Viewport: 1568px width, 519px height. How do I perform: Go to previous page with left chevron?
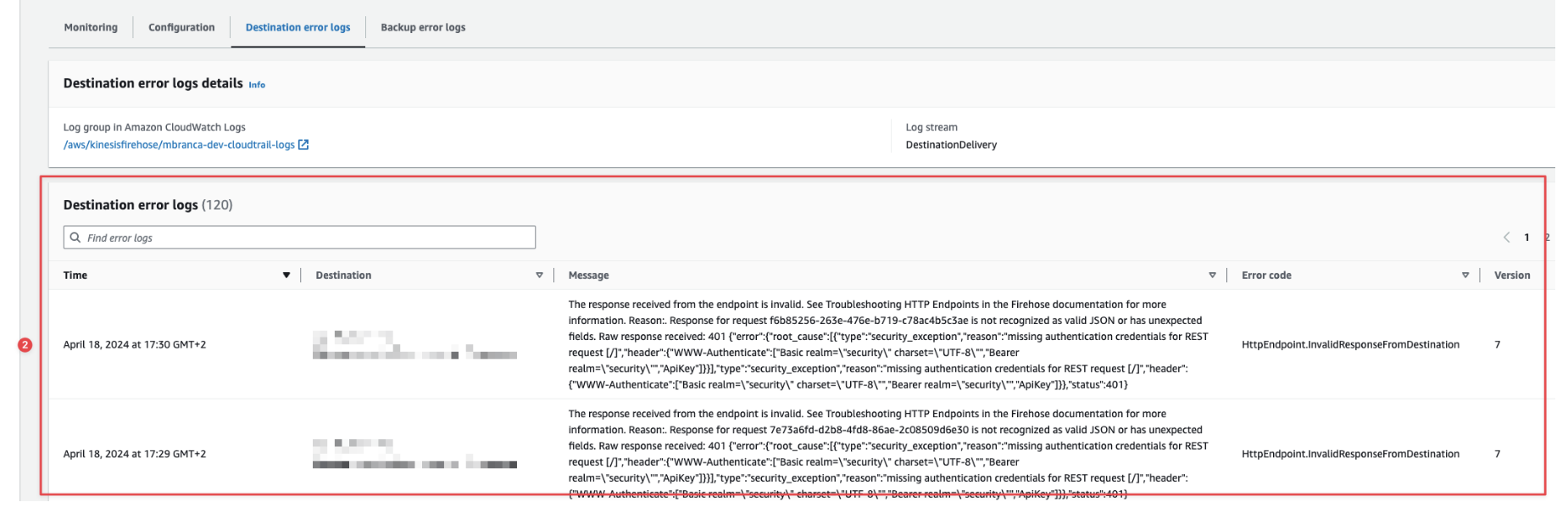[1506, 237]
